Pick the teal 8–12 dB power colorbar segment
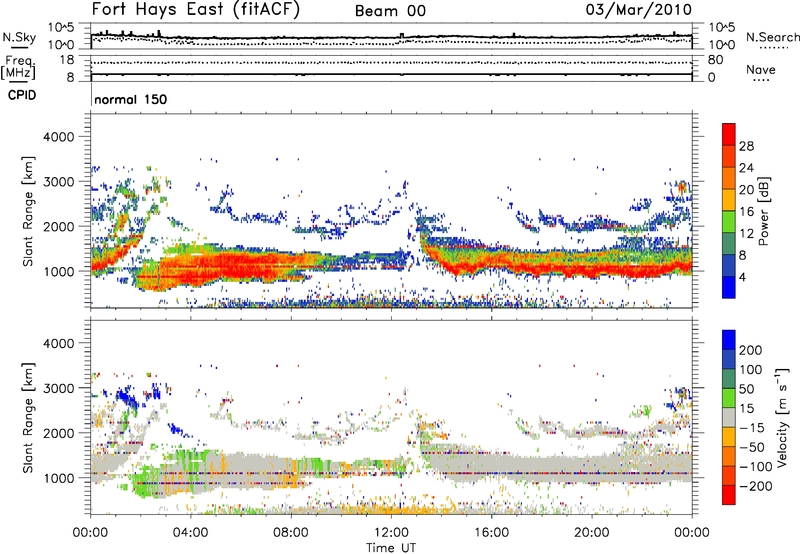This screenshot has width=800, height=554. pos(729,244)
